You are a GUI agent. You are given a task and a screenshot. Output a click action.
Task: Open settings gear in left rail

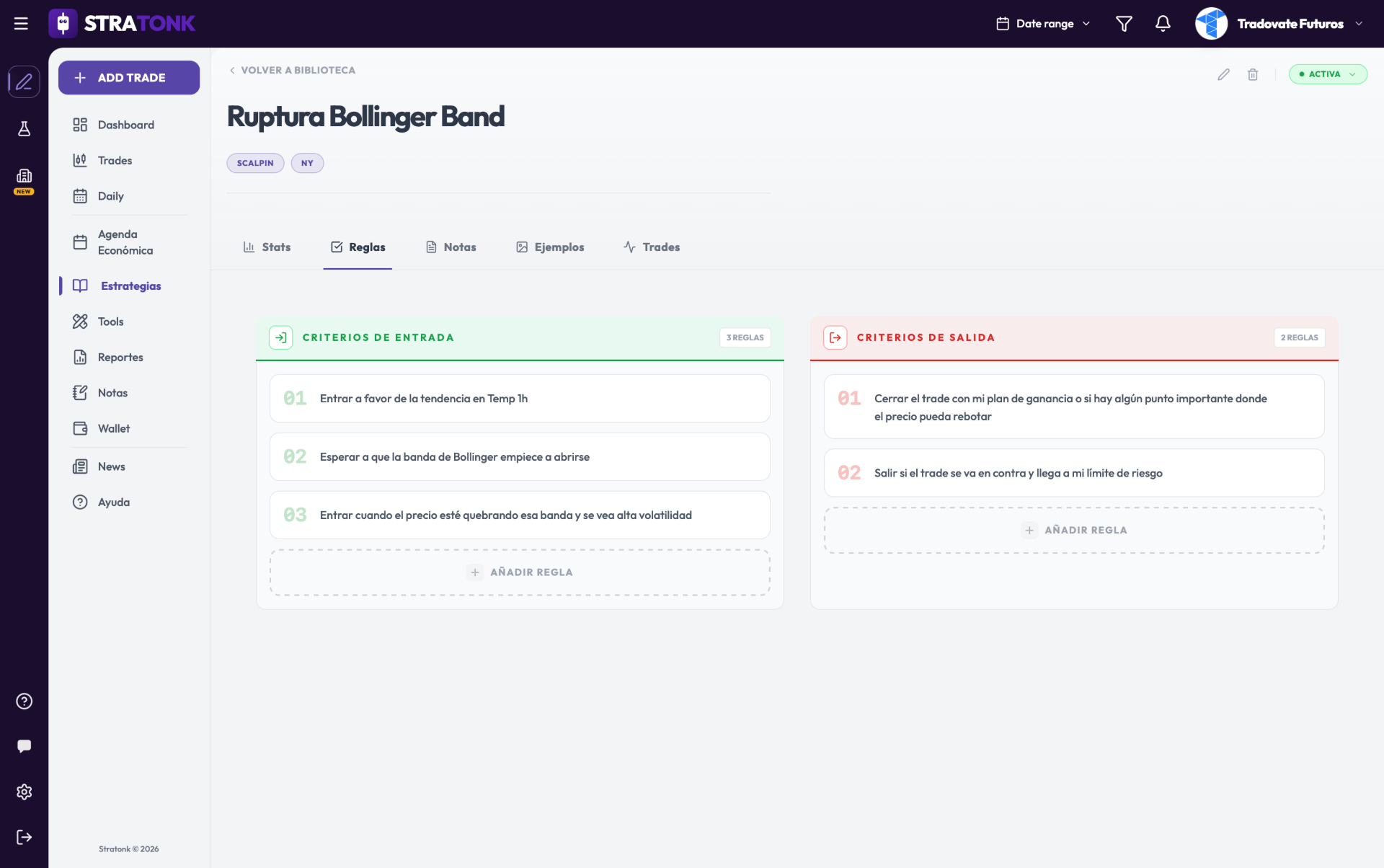(24, 792)
